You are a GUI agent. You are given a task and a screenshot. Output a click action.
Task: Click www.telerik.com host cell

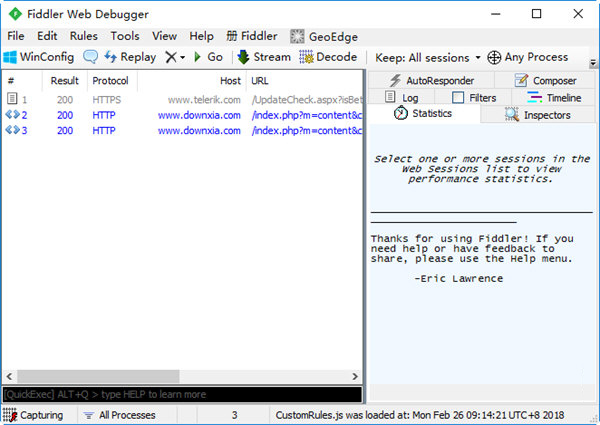point(204,100)
